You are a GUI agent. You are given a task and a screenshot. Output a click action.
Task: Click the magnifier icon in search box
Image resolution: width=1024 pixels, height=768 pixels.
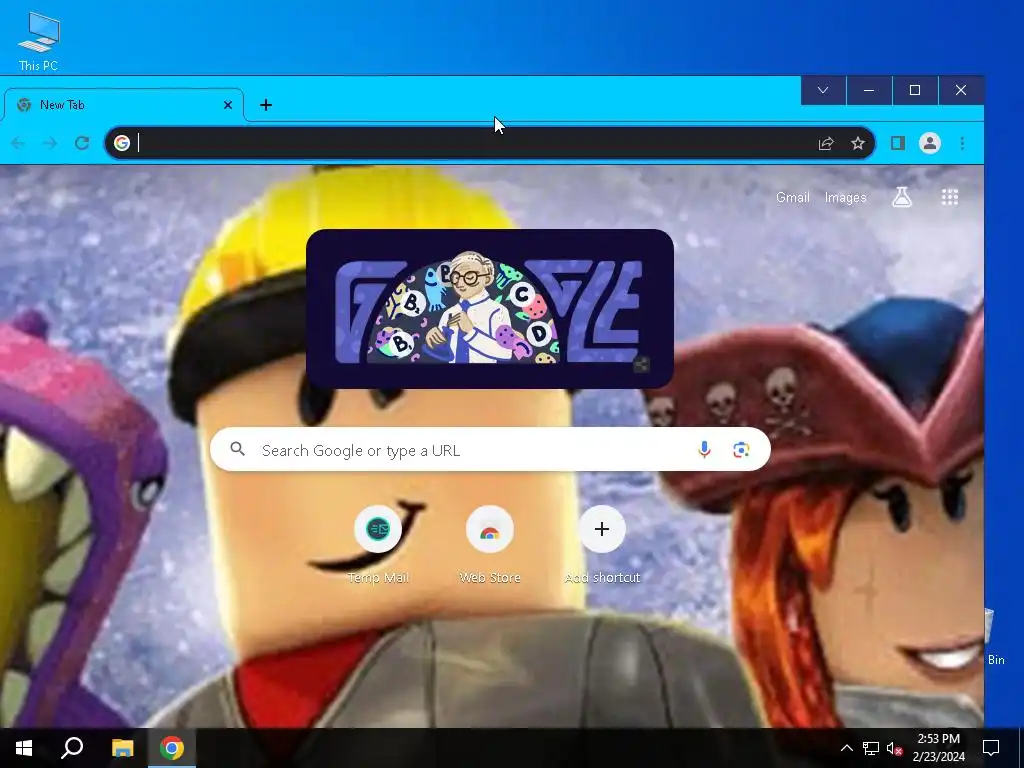[x=238, y=449]
